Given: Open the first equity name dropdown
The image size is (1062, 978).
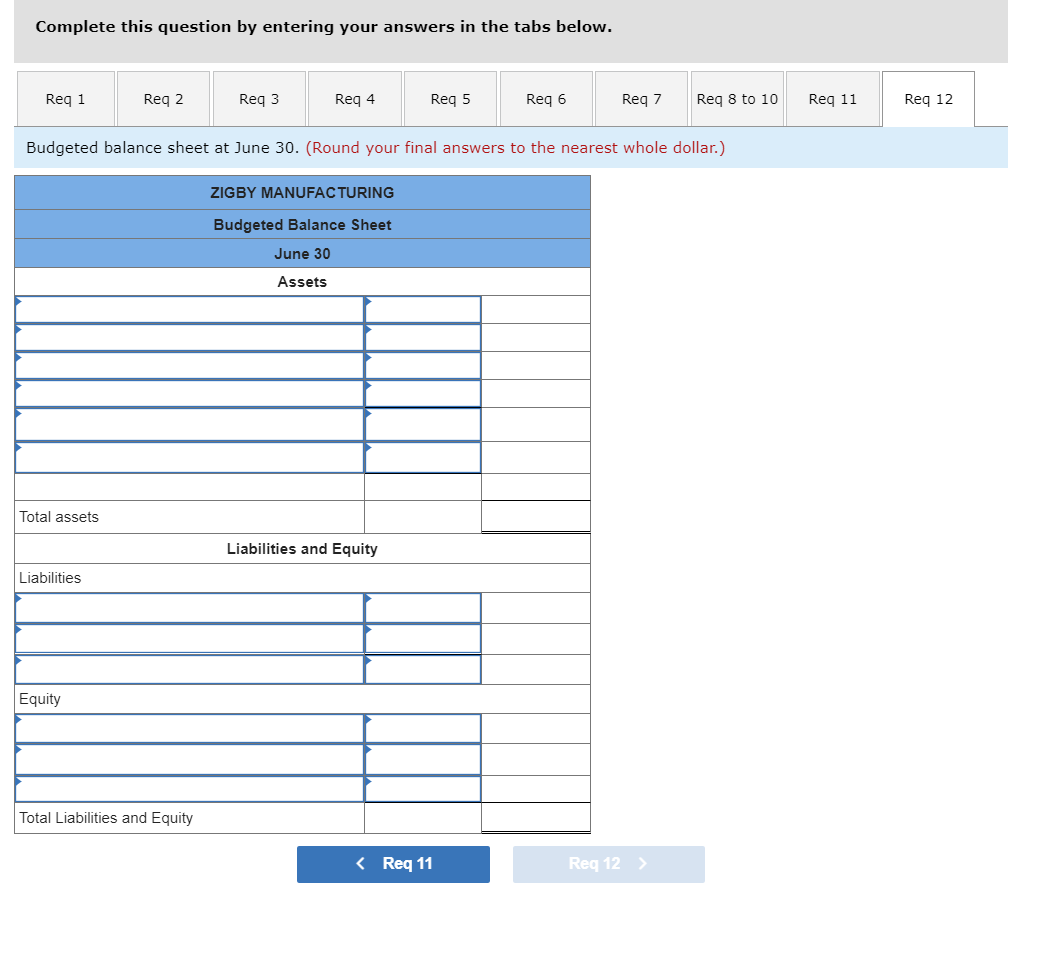Looking at the screenshot, I should click(x=190, y=729).
